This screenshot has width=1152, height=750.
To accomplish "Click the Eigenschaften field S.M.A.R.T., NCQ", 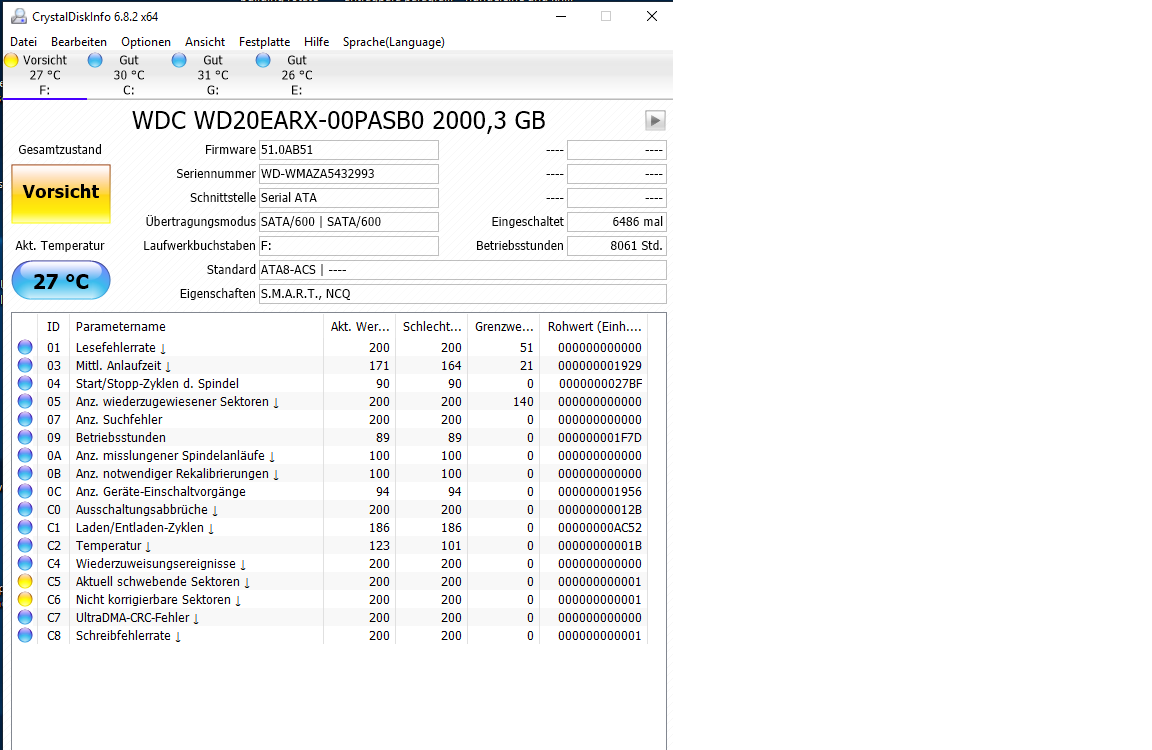I will 462,294.
